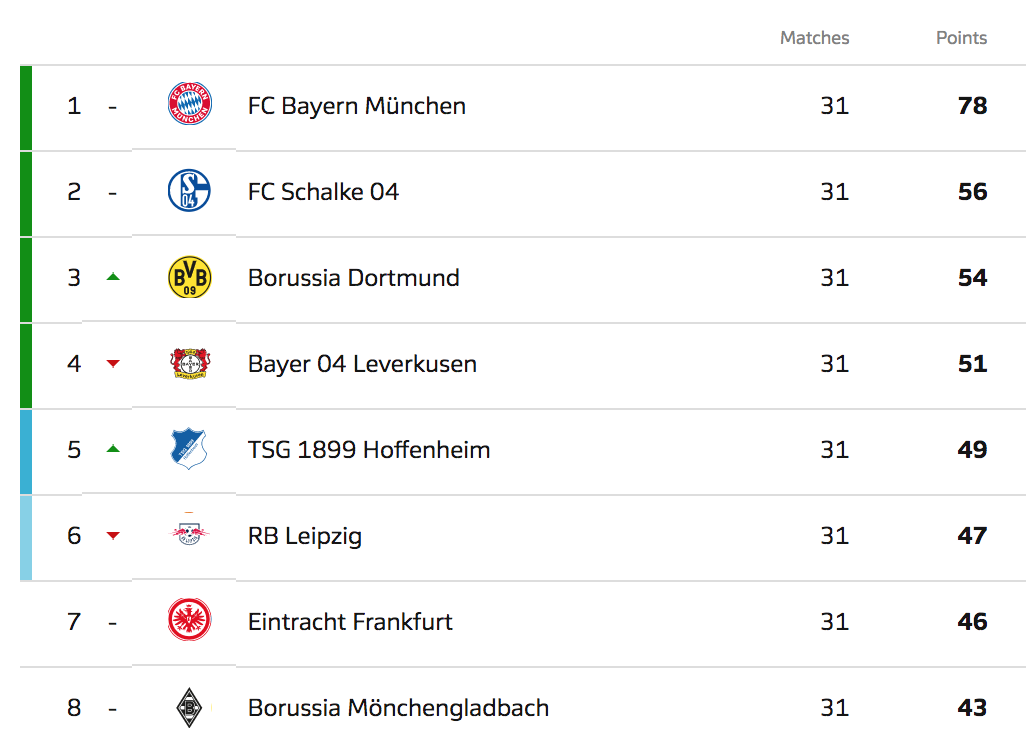Click the Borussia Mönchengladbach diamond badge
Image resolution: width=1026 pixels, height=748 pixels.
[x=189, y=707]
